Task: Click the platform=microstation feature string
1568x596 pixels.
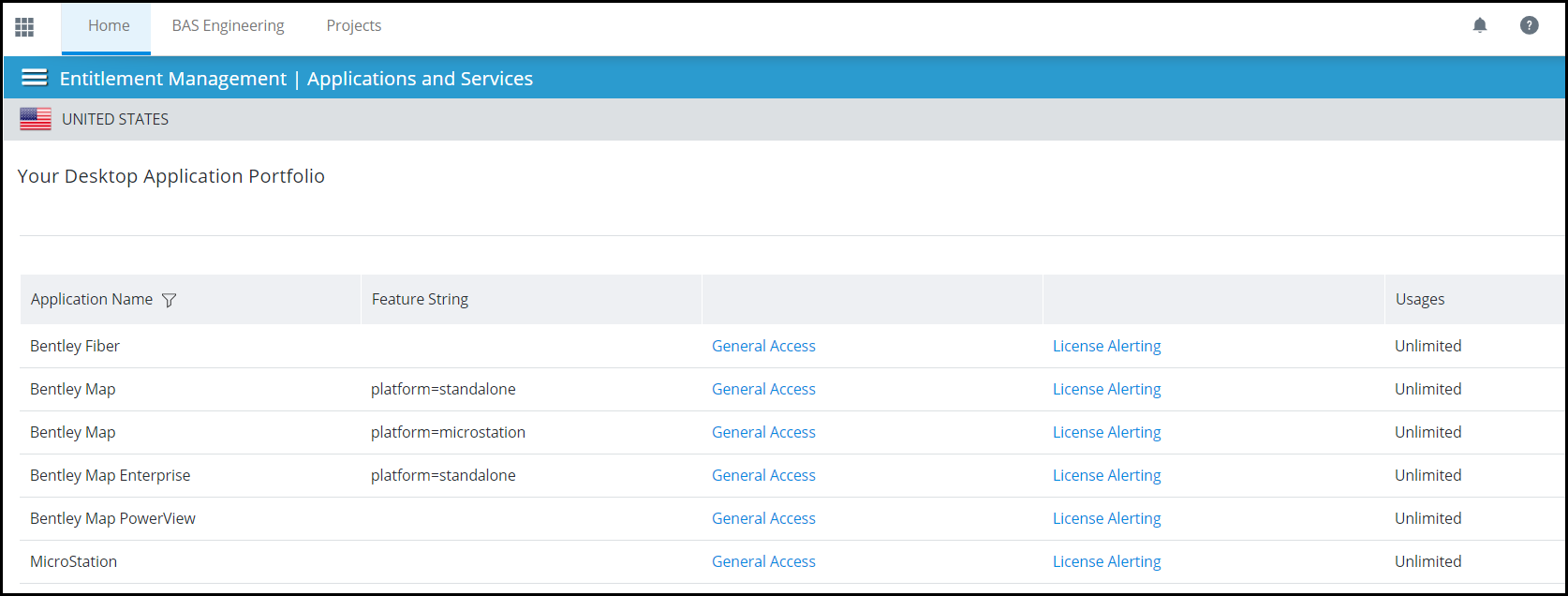Action: click(448, 432)
